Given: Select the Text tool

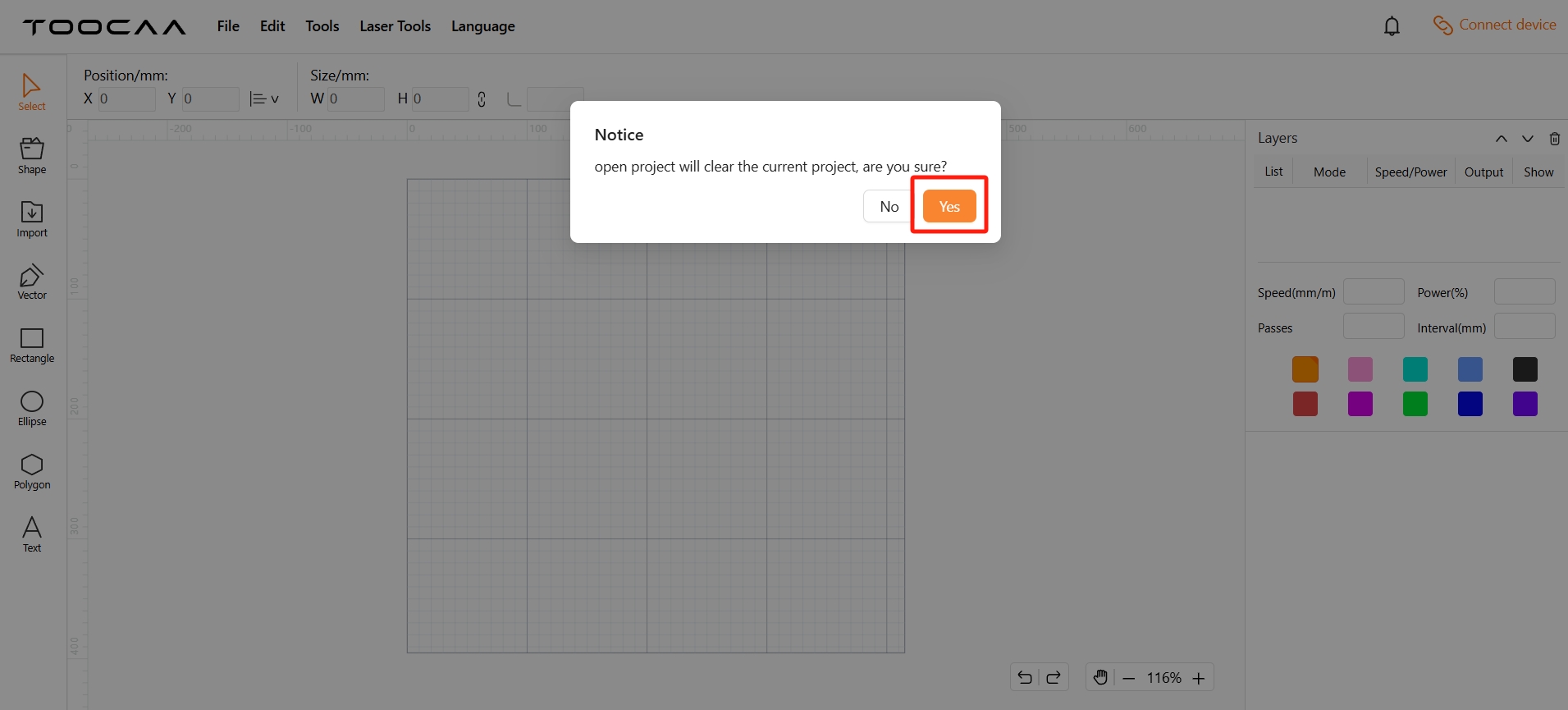Looking at the screenshot, I should coord(32,534).
